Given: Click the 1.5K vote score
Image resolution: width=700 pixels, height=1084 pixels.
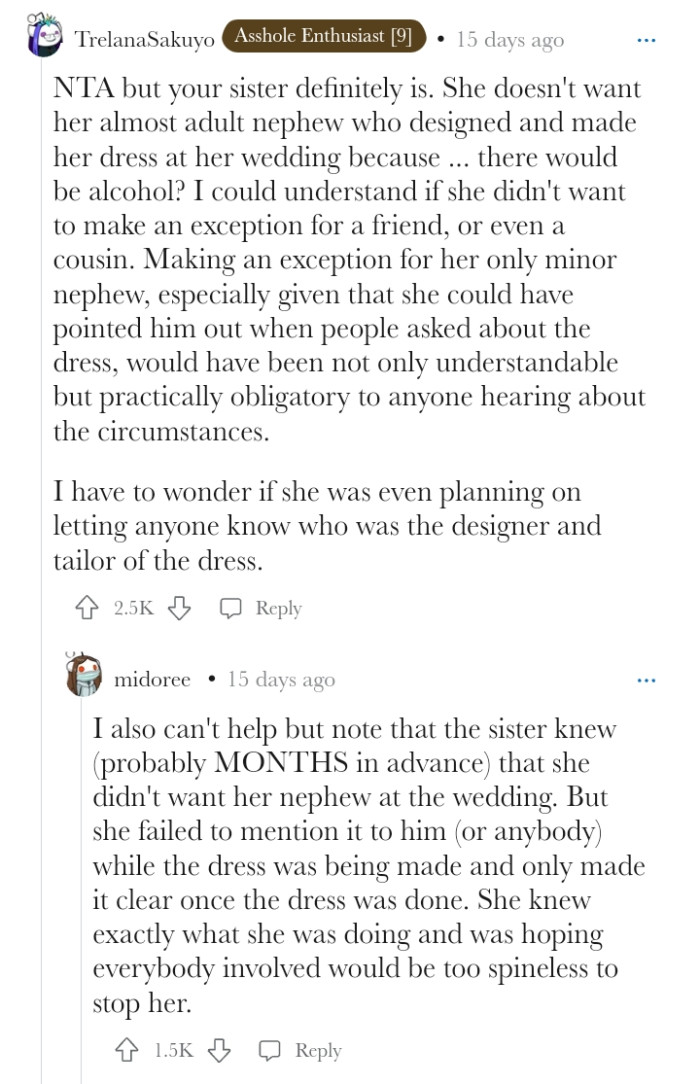Looking at the screenshot, I should 173,1050.
